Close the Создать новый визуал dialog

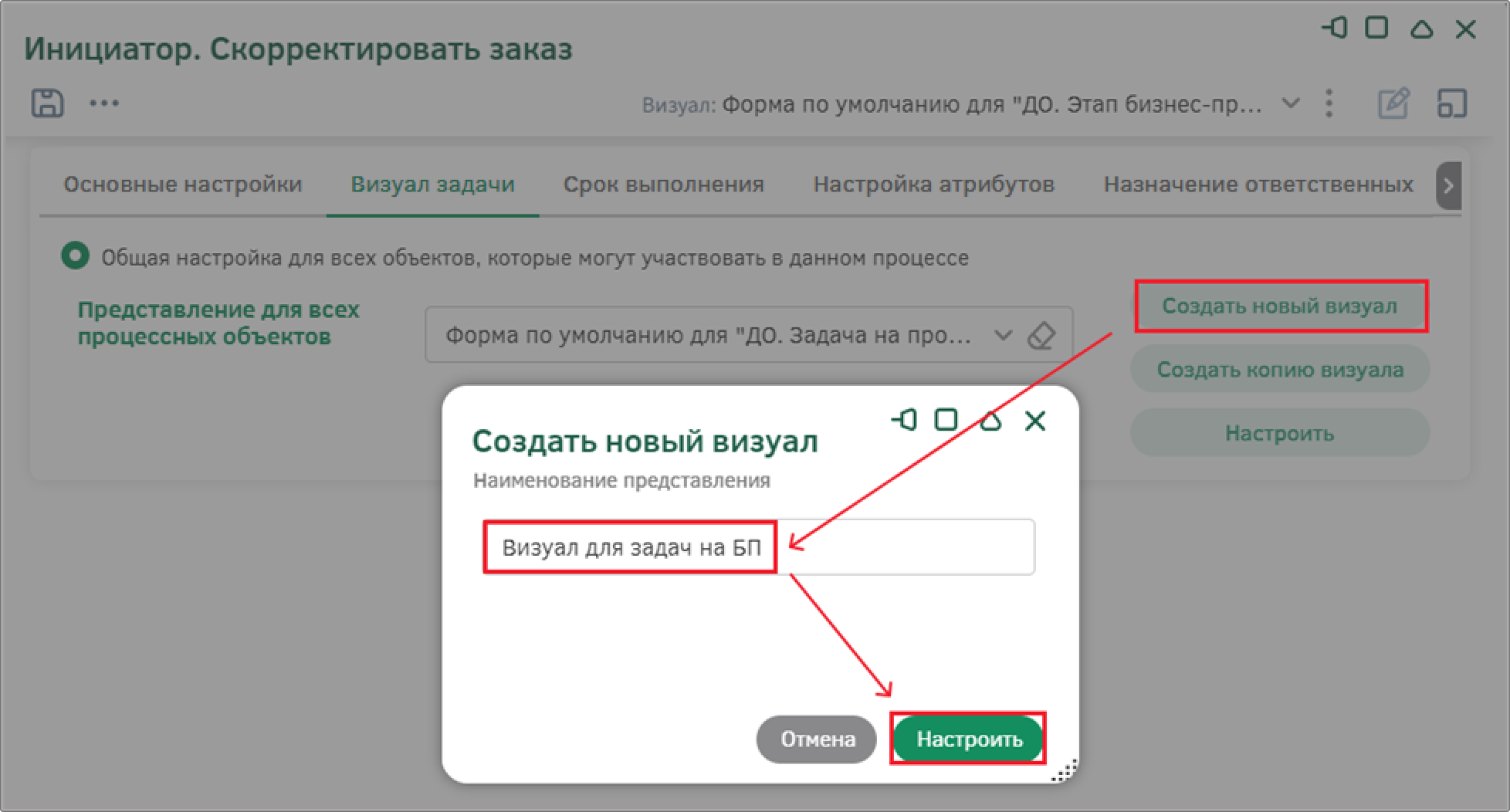pyautogui.click(x=1035, y=421)
